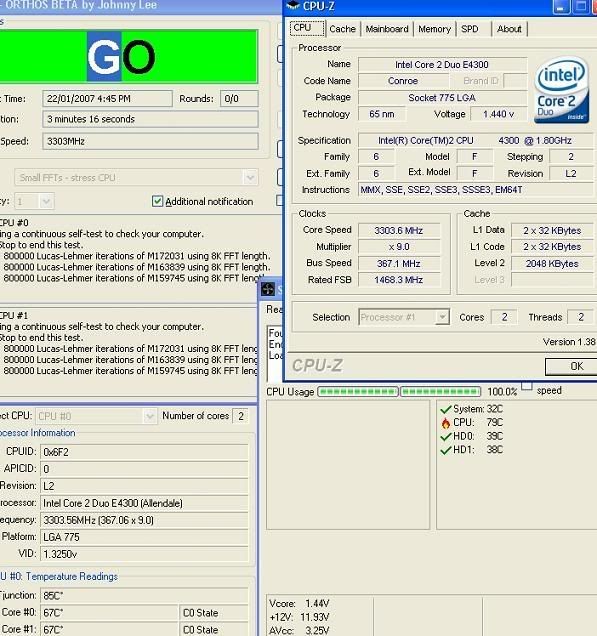Click the CPU-Z Specification field
Image resolution: width=597 pixels, height=636 pixels.
coord(476,140)
